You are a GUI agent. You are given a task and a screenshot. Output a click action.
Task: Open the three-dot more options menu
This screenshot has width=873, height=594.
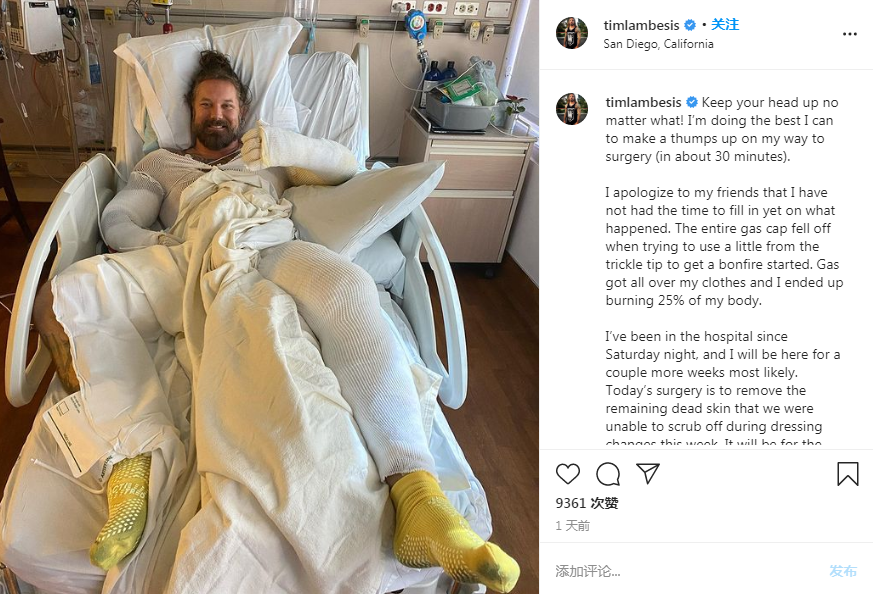pyautogui.click(x=850, y=34)
